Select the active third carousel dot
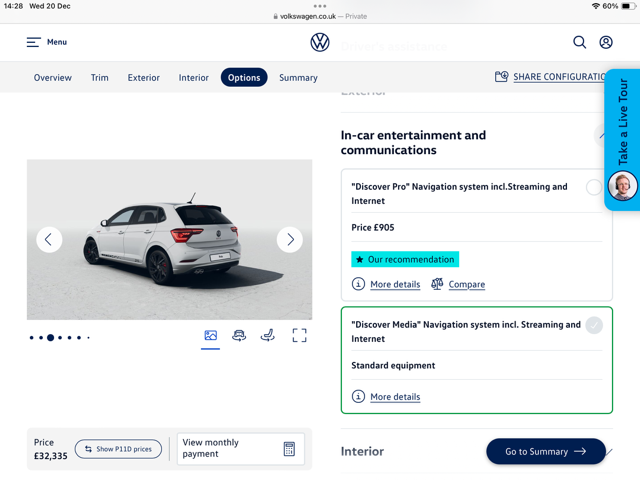 click(x=50, y=338)
